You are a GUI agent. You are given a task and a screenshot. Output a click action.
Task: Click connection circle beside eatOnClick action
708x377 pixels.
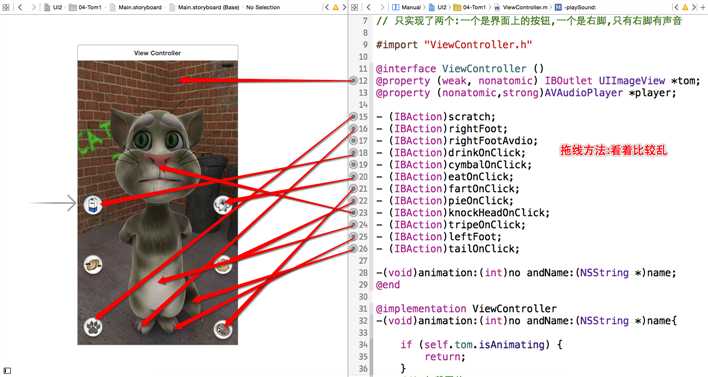click(354, 177)
